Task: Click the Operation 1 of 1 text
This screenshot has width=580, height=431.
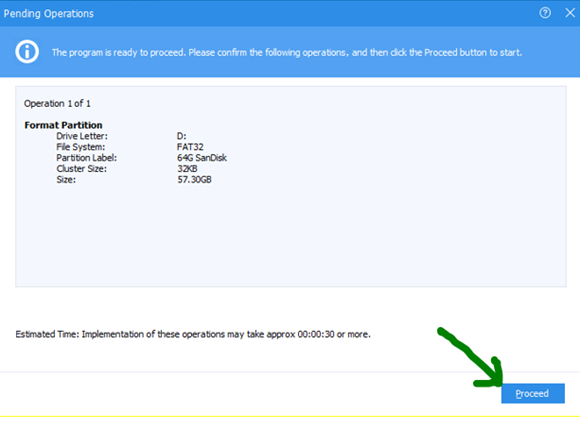Action: pos(57,104)
